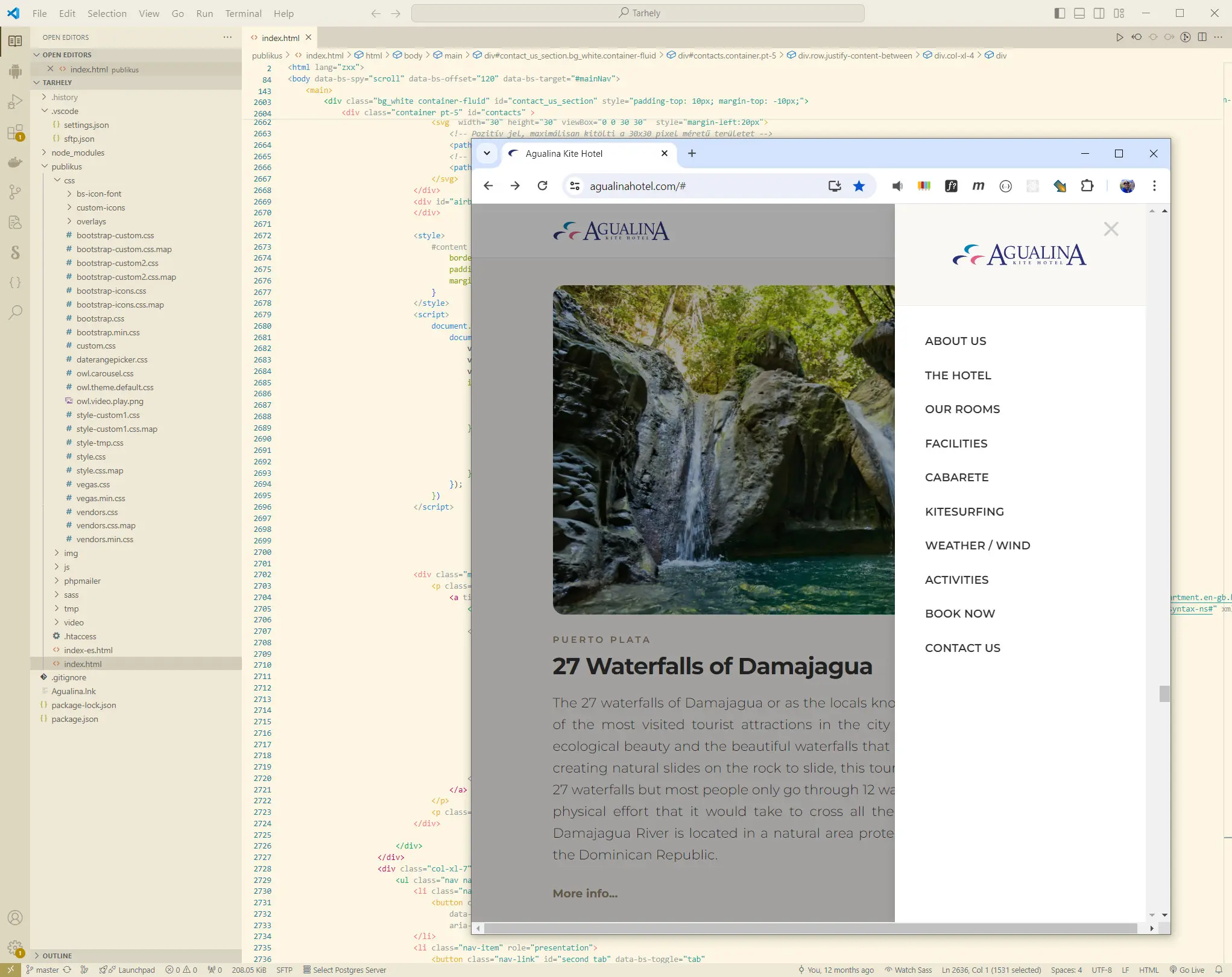This screenshot has height=977, width=1232.
Task: Open Chrome three-dot menu
Action: [x=1154, y=186]
